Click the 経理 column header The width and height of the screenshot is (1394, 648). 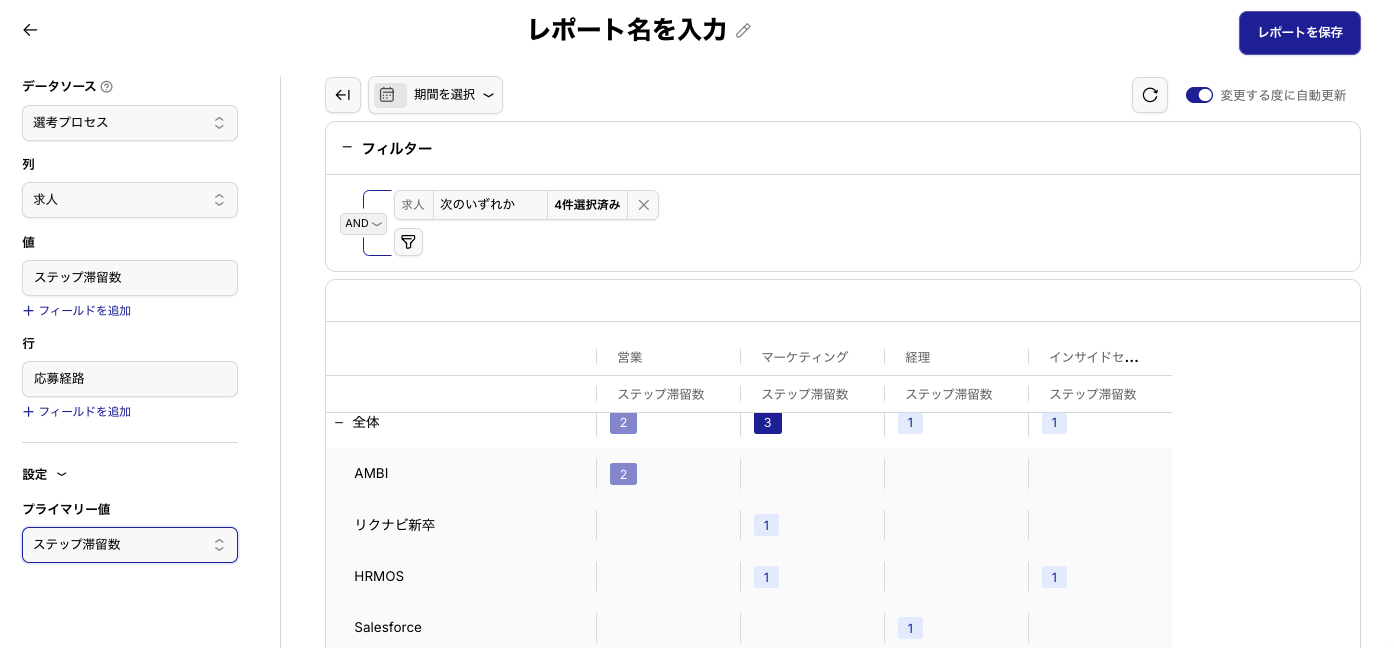tap(918, 357)
